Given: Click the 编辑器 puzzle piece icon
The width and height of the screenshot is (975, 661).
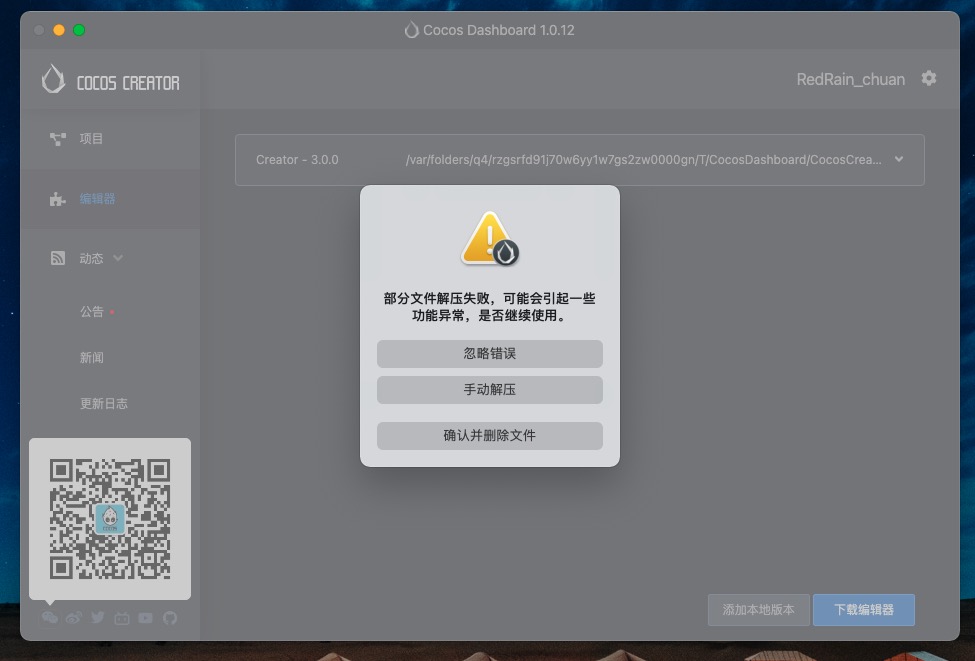Looking at the screenshot, I should tap(58, 199).
